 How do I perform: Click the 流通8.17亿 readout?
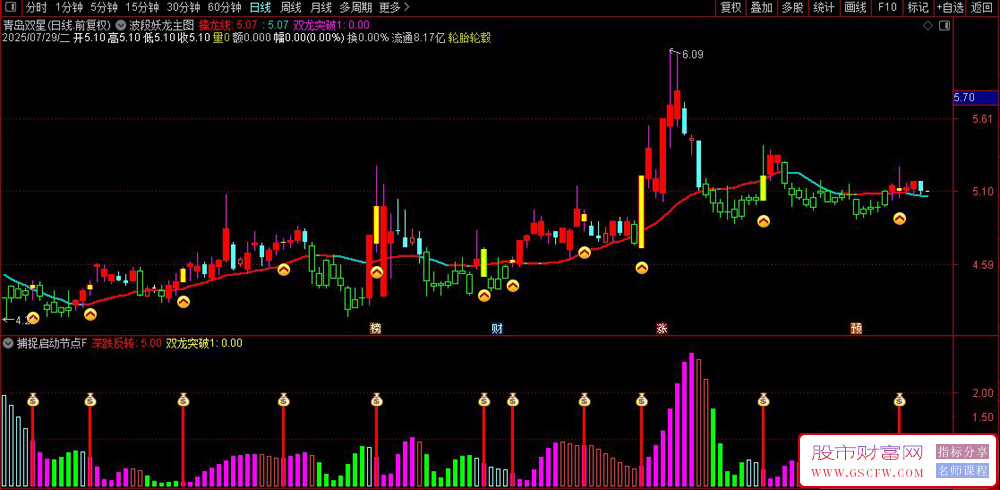pyautogui.click(x=418, y=38)
